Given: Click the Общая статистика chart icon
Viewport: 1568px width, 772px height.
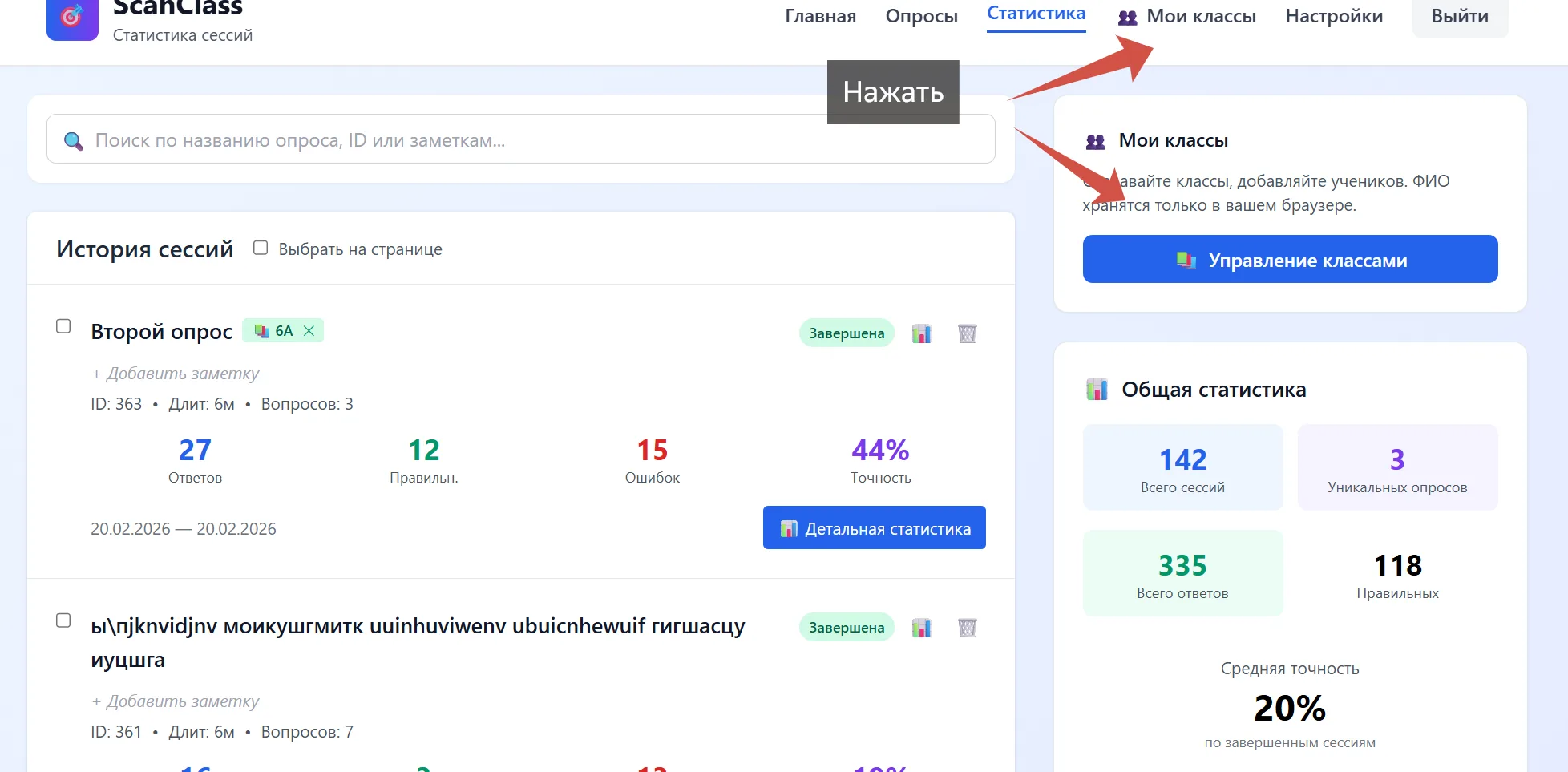Looking at the screenshot, I should tap(1097, 390).
